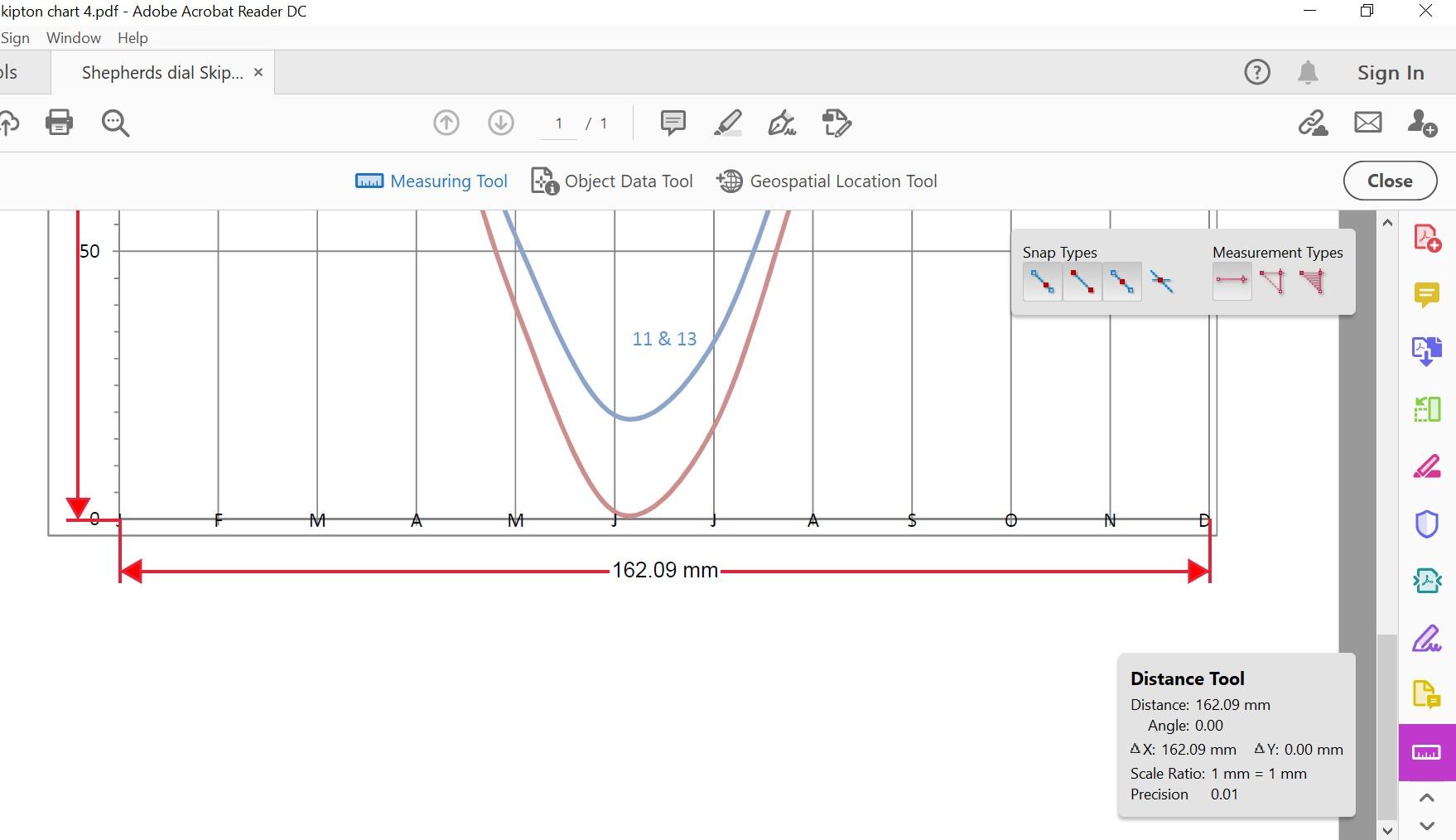The width and height of the screenshot is (1456, 840).
Task: Open Comment tool in right sidebar
Action: pos(1427,294)
